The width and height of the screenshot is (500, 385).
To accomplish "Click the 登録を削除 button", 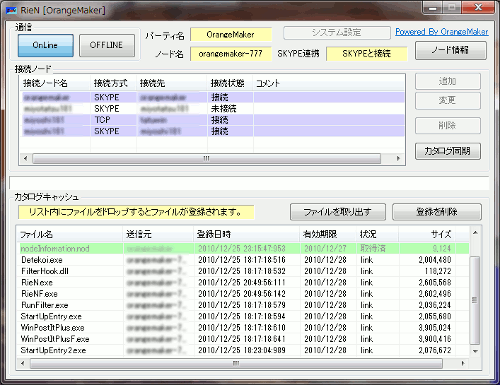I will tap(437, 212).
